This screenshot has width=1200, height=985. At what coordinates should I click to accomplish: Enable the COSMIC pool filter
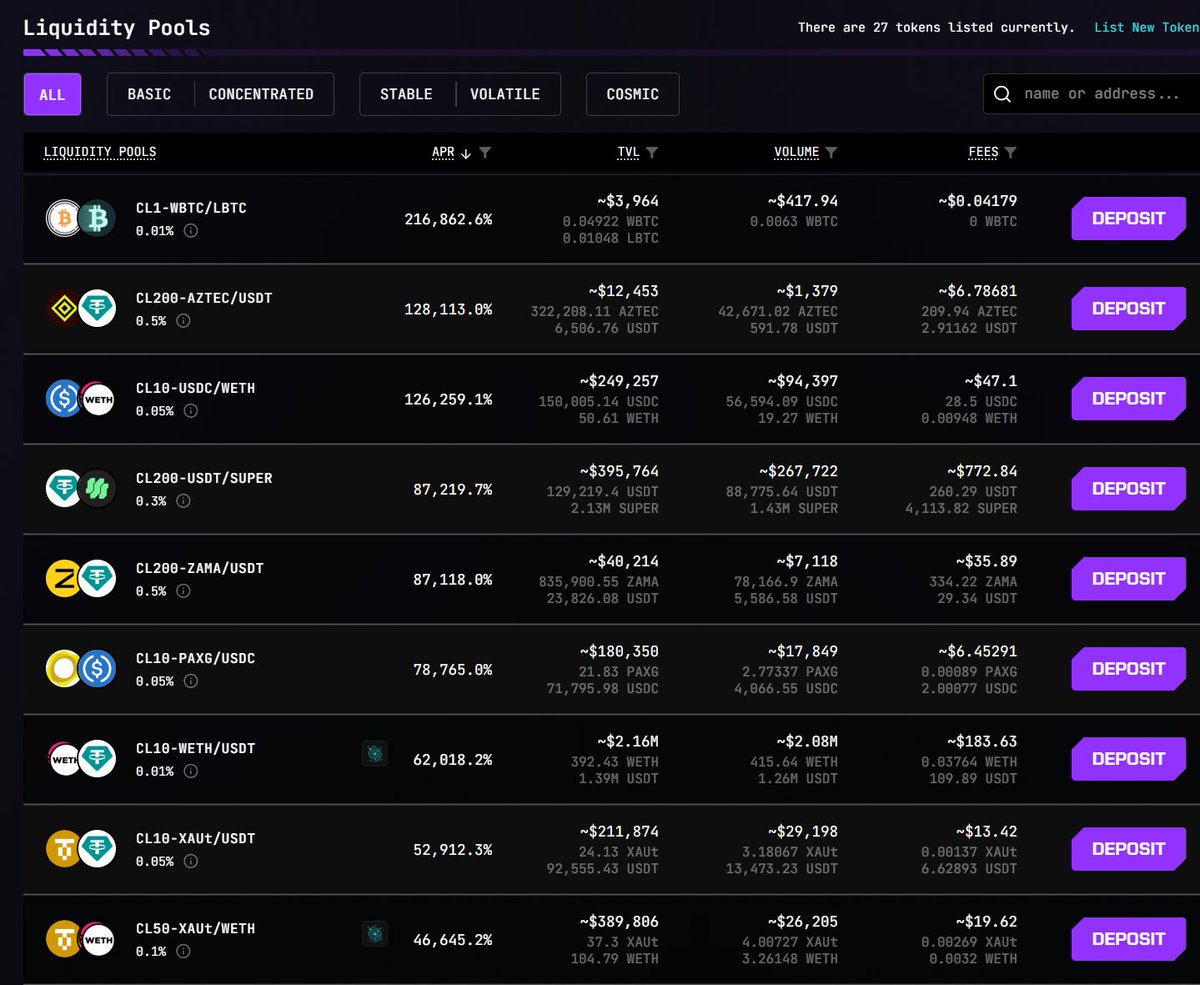pos(632,94)
